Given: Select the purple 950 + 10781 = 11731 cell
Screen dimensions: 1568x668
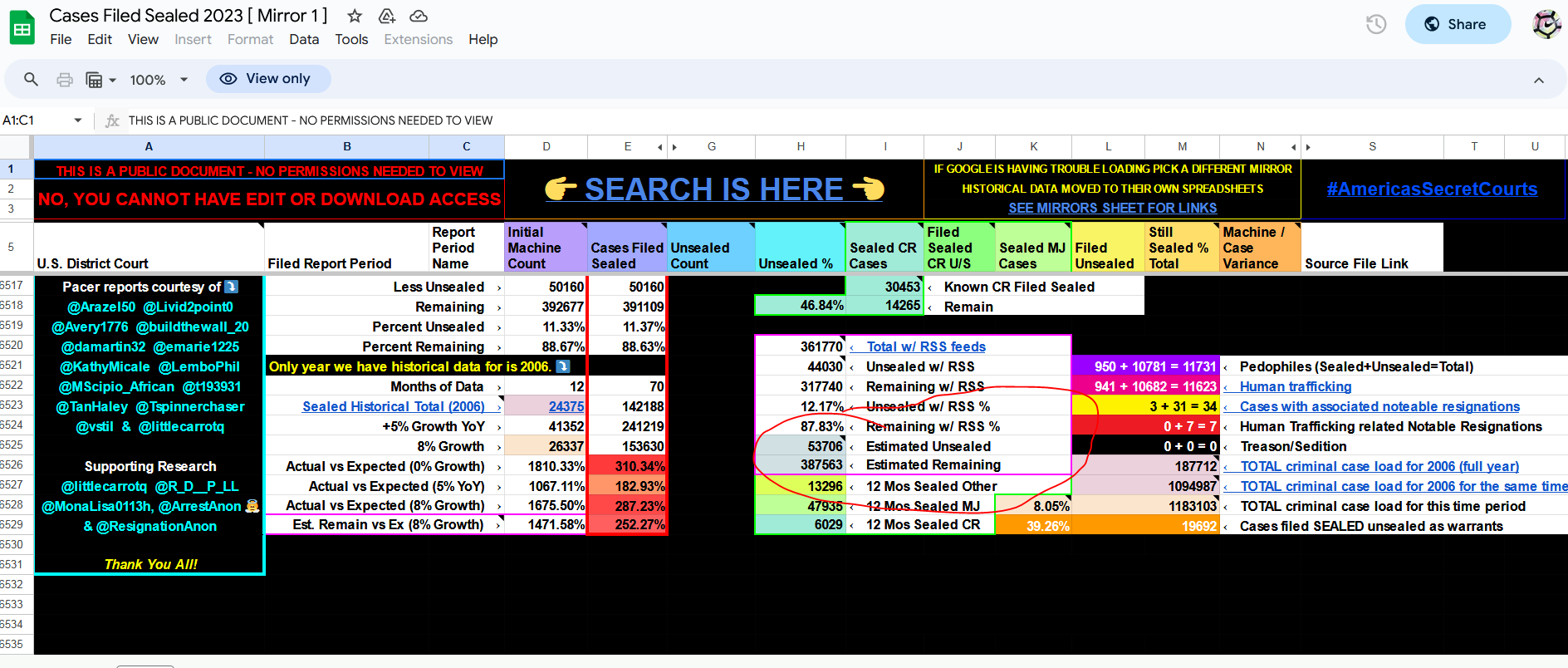Looking at the screenshot, I should (1145, 366).
